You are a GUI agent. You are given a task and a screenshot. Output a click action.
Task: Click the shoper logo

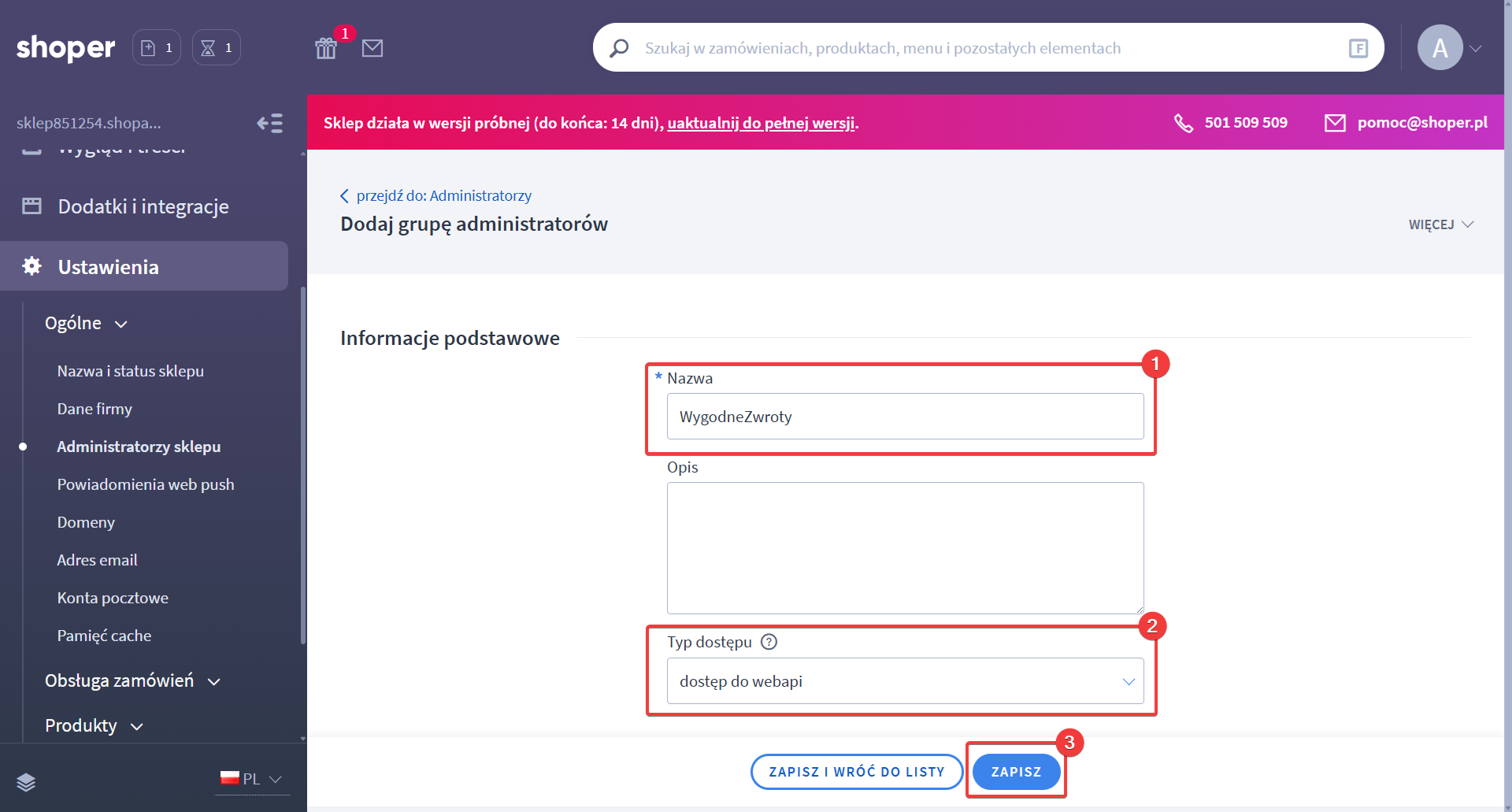pos(65,48)
